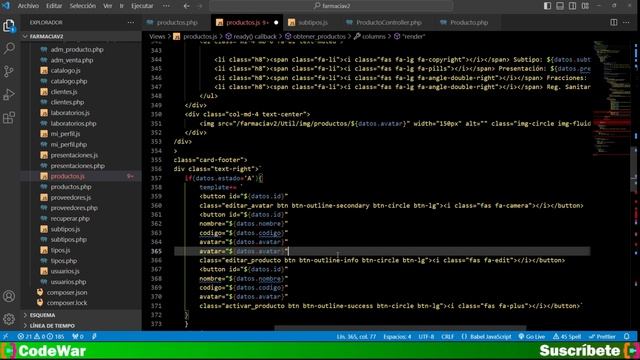Switch to Producto.php editor tab
640x360 pixels.
[x=468, y=23]
